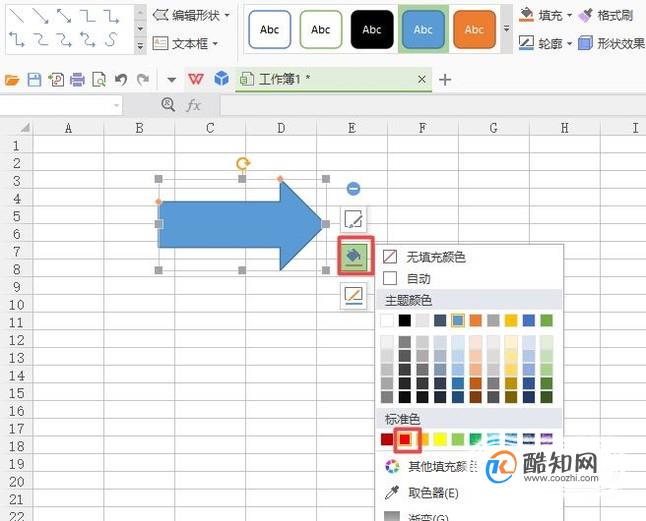The height and width of the screenshot is (521, 646).
Task: Save the workbook with the floppy icon
Action: pyautogui.click(x=34, y=79)
